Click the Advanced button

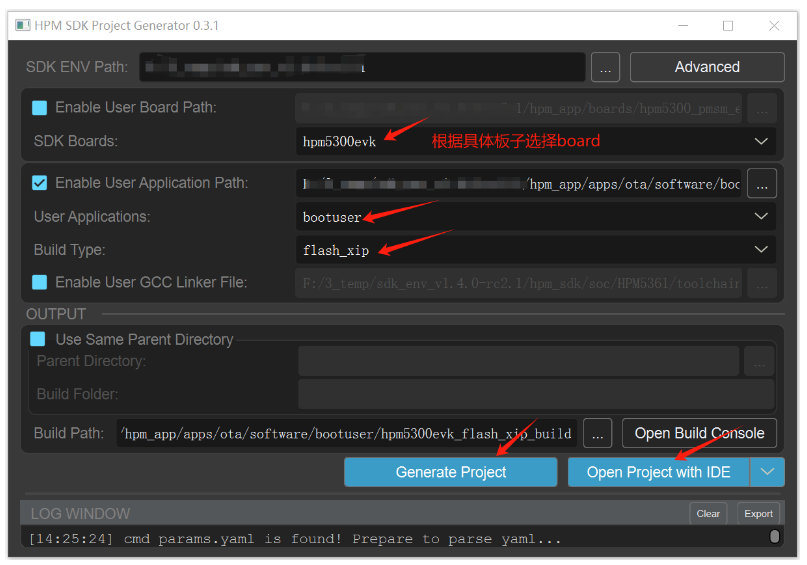tap(707, 67)
